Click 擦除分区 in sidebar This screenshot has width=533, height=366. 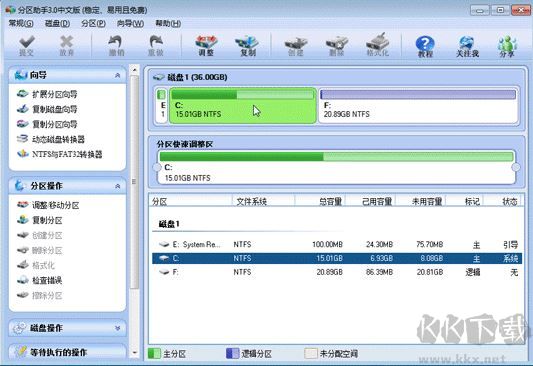click(40, 296)
